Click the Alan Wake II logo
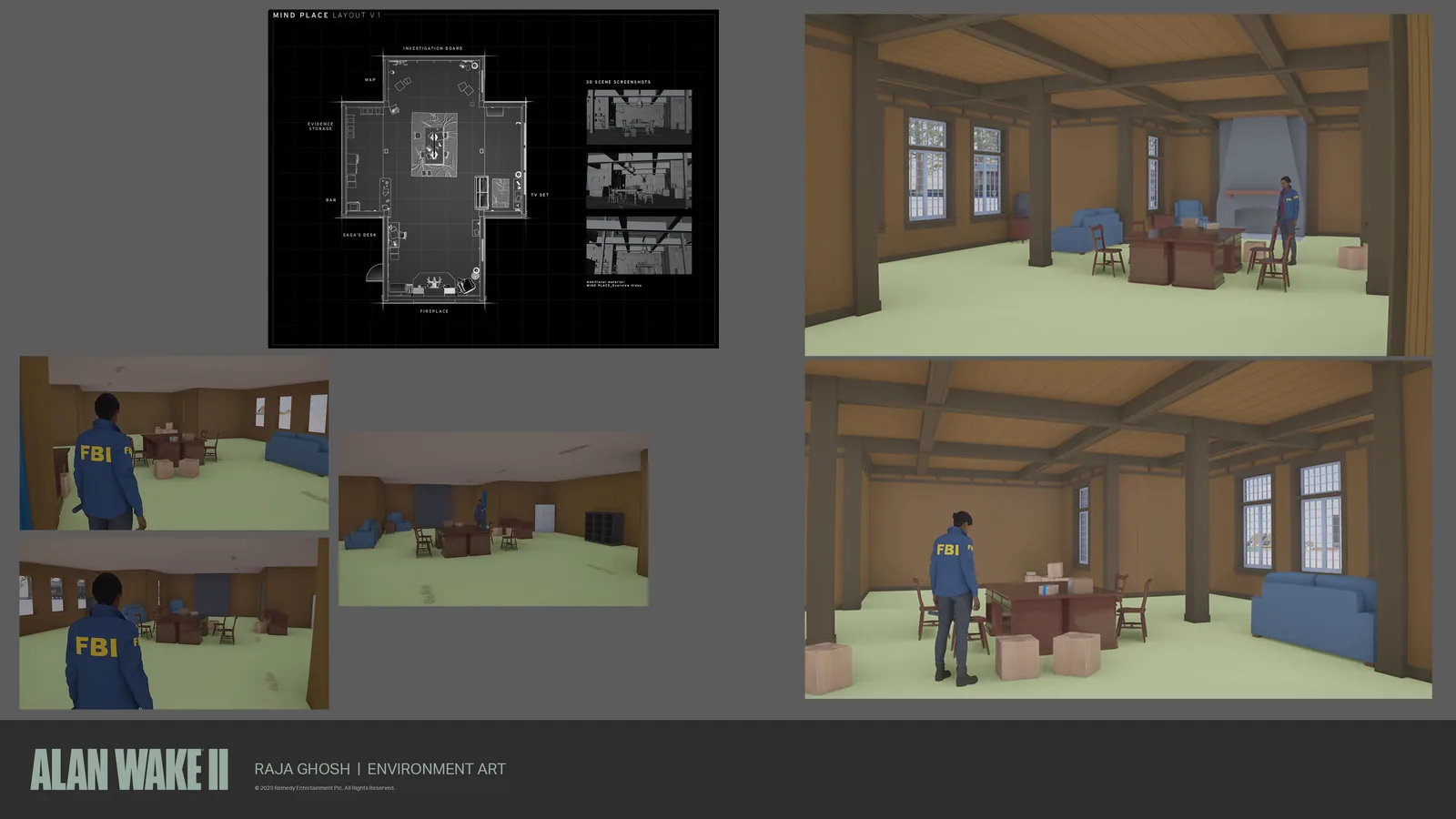The width and height of the screenshot is (1456, 819). (129, 770)
